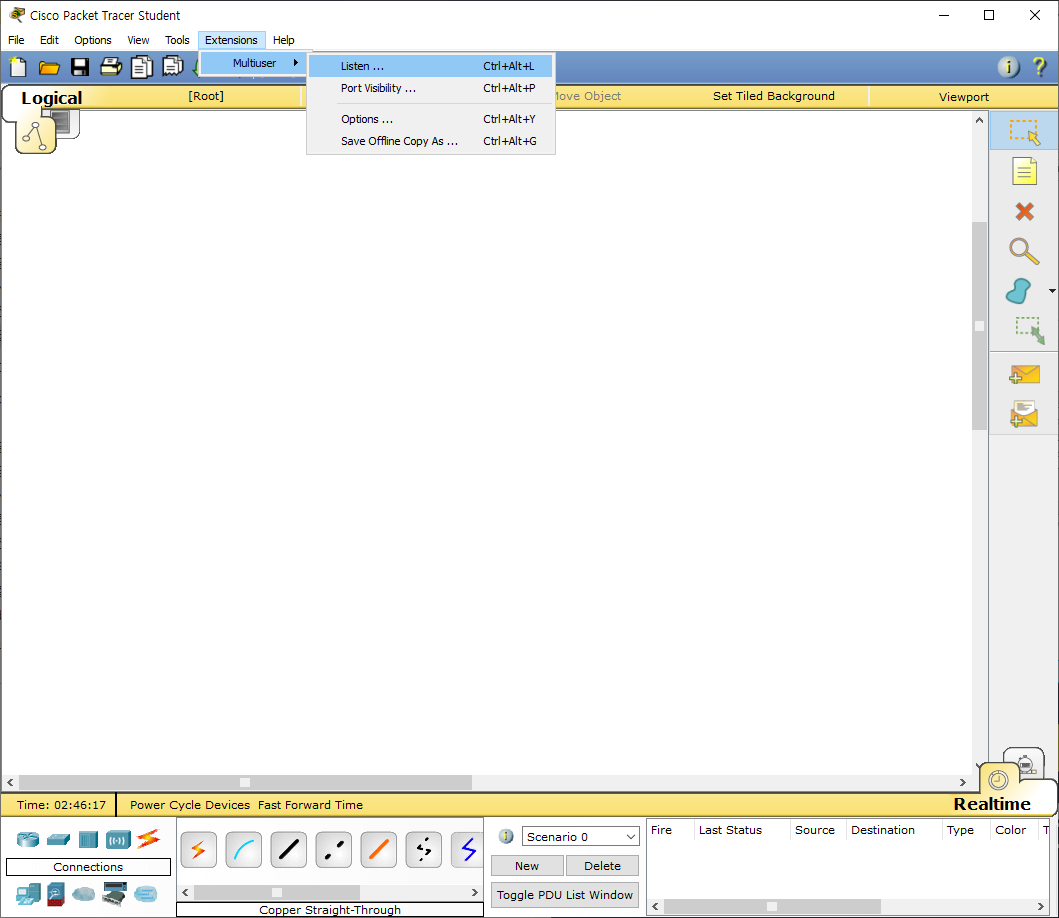1059x918 pixels.
Task: Switch to Realtime mode clock icon
Action: tap(998, 780)
